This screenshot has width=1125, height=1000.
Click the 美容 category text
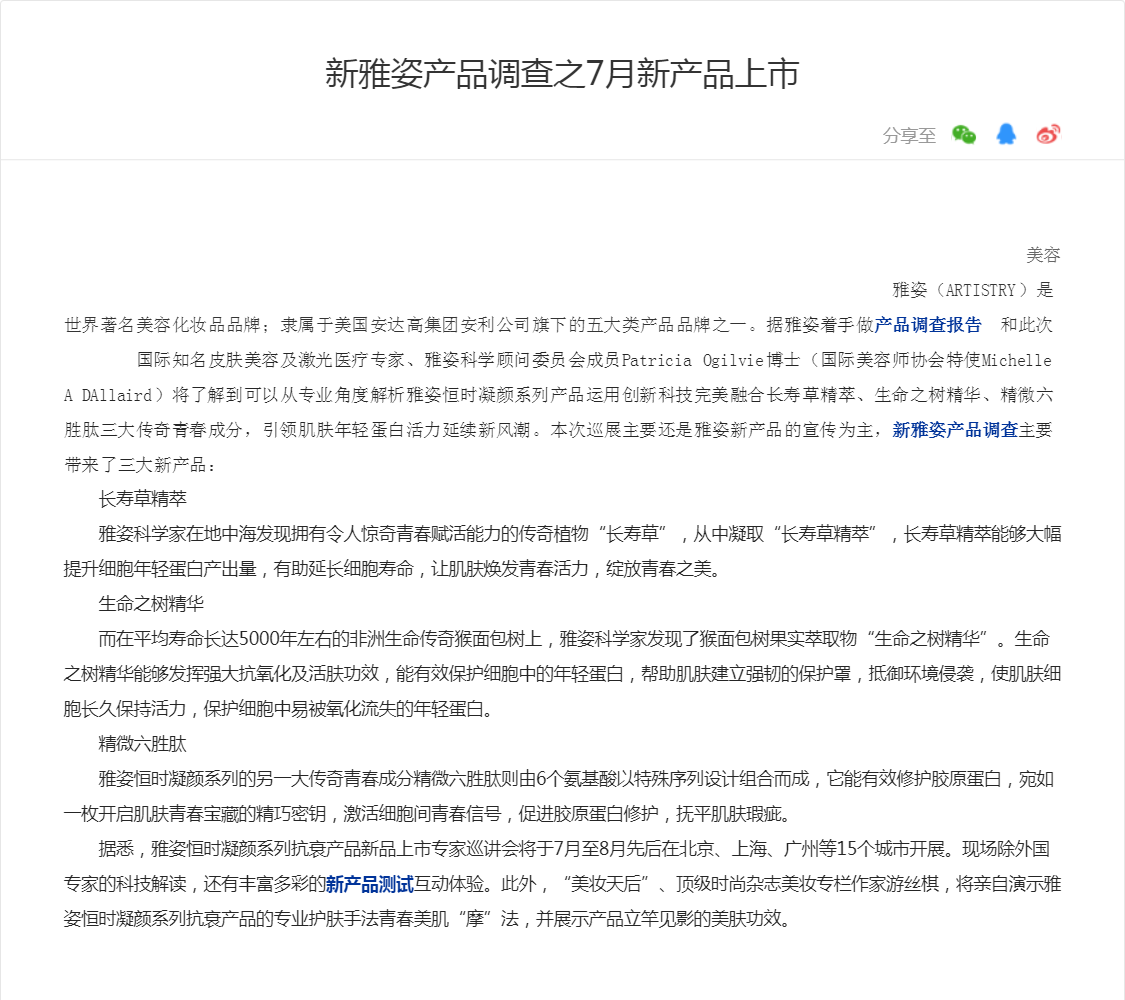pyautogui.click(x=1043, y=255)
